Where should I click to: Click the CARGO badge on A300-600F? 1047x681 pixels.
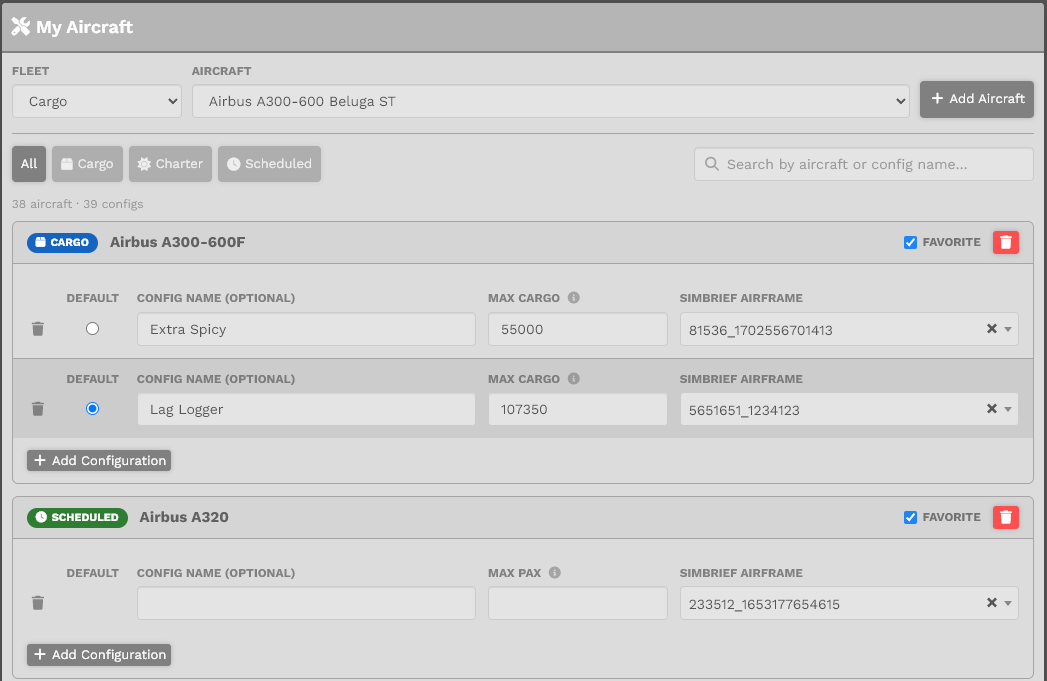click(63, 242)
